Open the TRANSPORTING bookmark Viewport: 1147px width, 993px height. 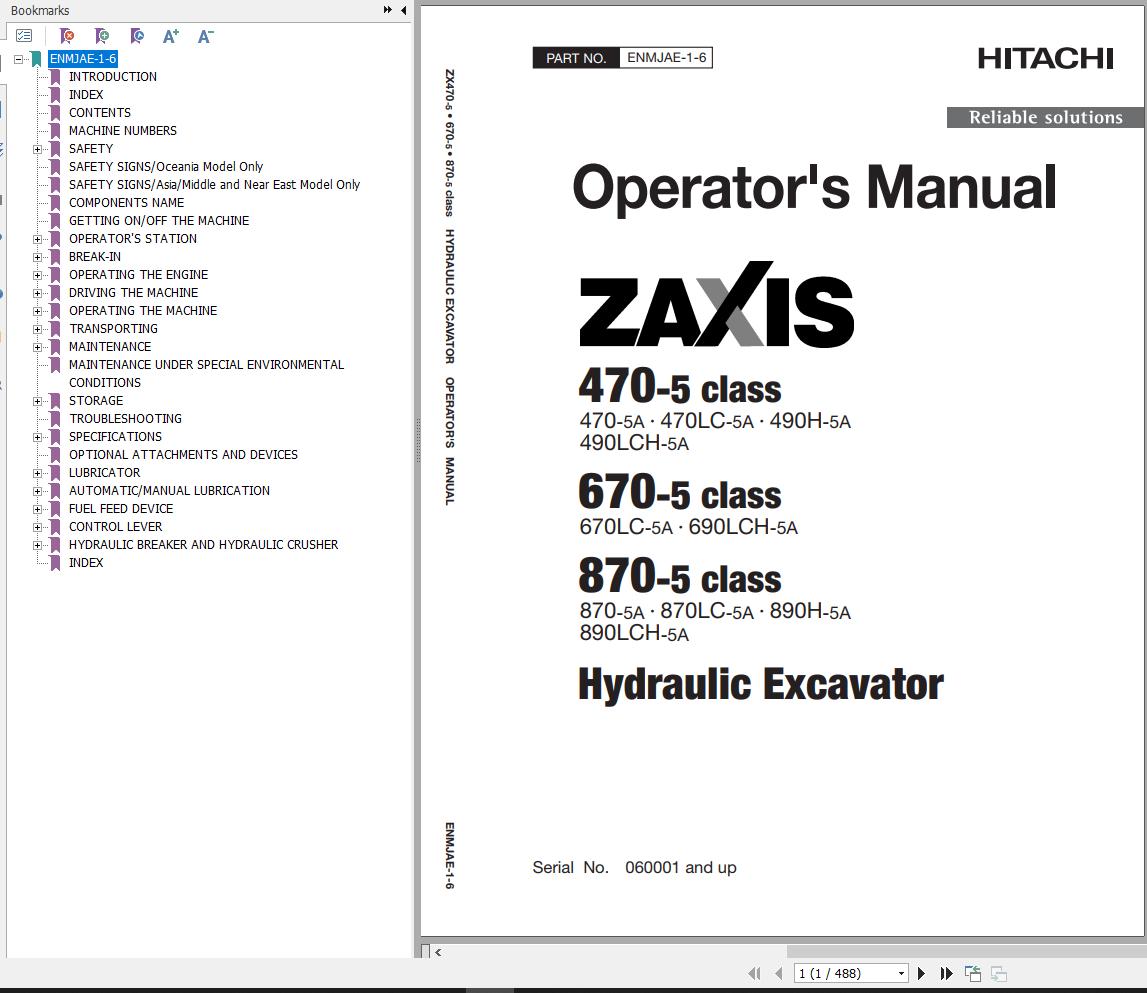tap(113, 329)
